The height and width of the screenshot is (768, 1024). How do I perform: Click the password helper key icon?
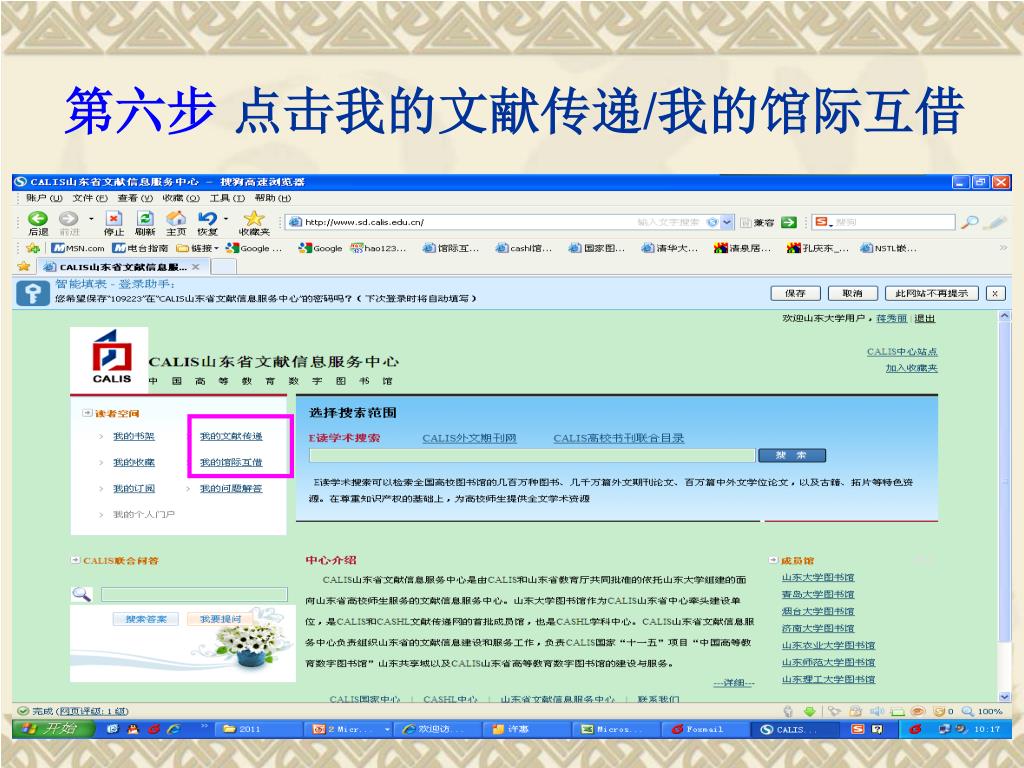pos(33,293)
